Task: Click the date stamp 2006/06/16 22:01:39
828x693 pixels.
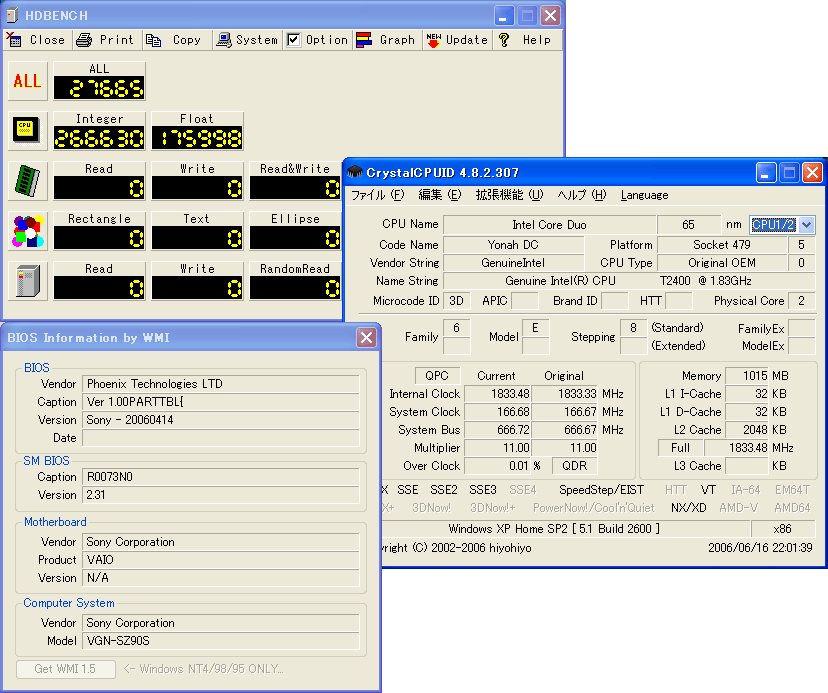Action: click(x=760, y=548)
